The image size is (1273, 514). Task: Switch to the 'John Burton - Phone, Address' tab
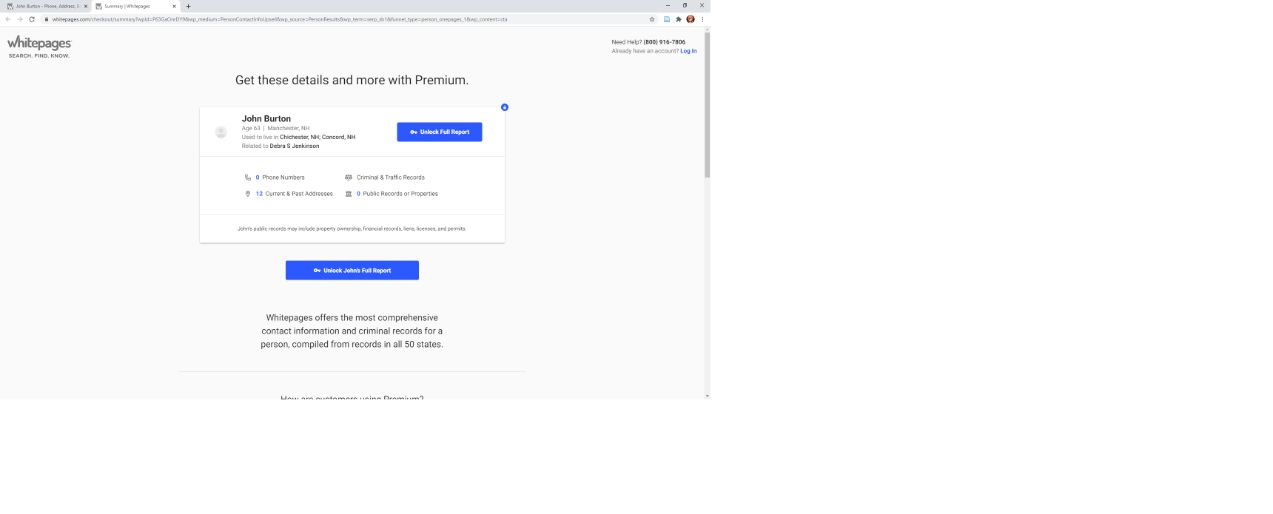pyautogui.click(x=46, y=6)
